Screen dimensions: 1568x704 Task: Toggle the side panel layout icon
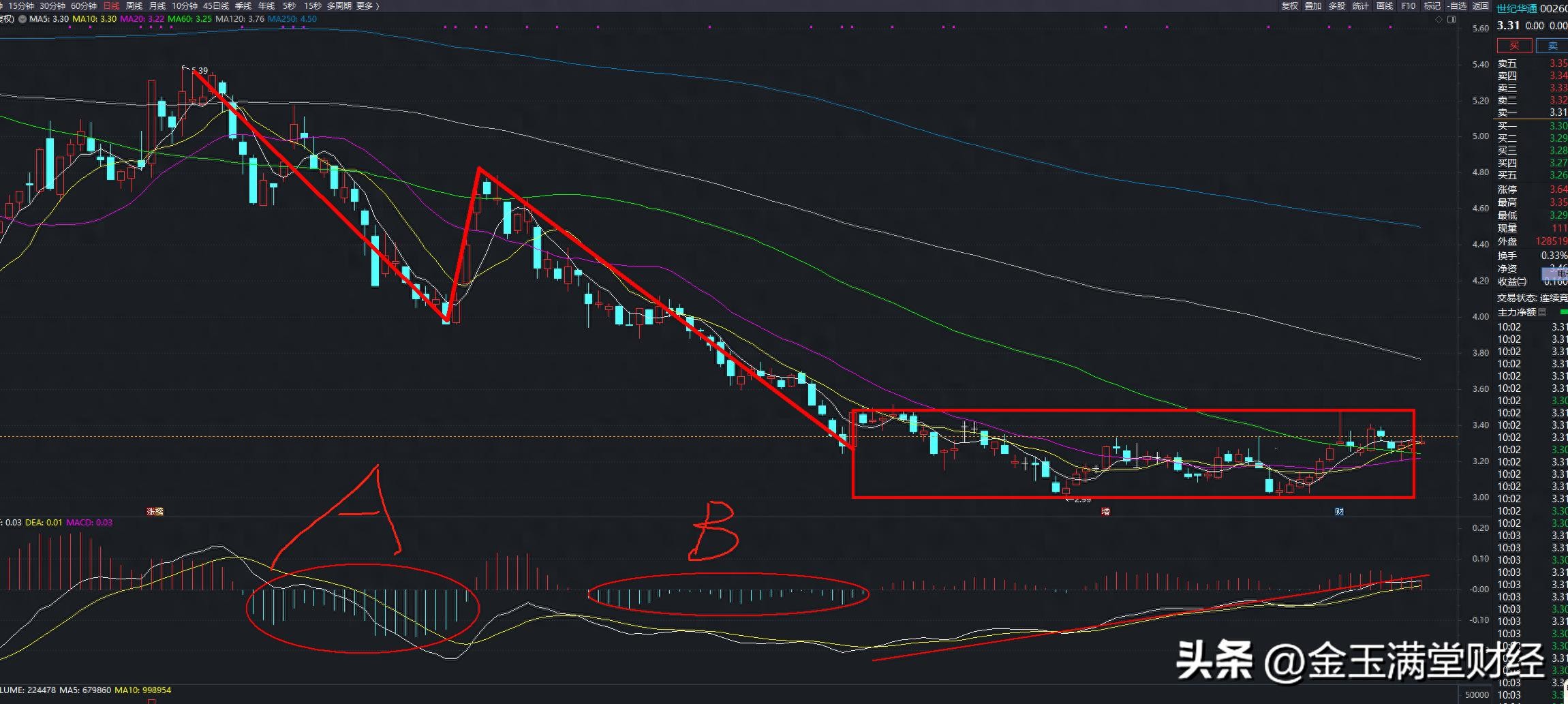(1451, 19)
